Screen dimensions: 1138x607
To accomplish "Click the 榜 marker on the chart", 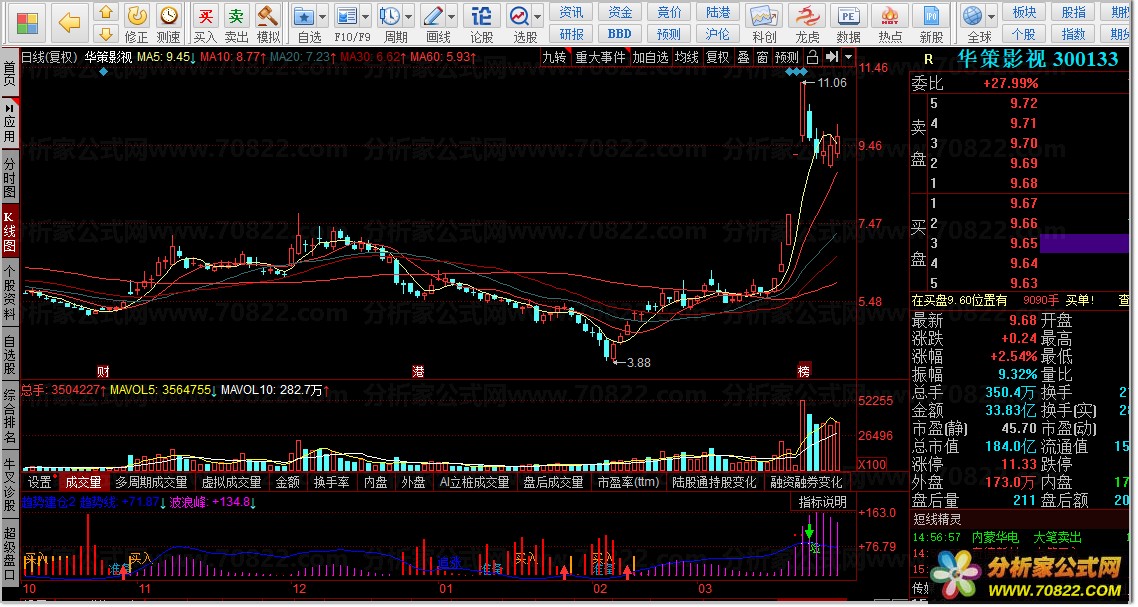I will pyautogui.click(x=803, y=372).
